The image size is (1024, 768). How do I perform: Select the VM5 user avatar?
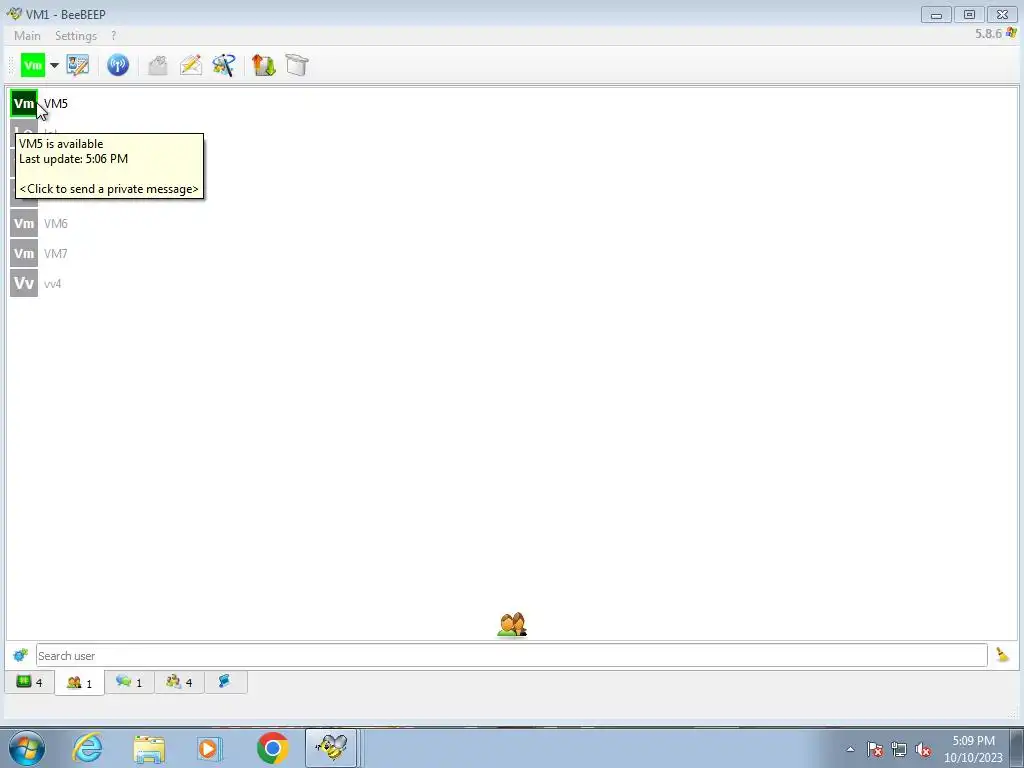coord(24,103)
